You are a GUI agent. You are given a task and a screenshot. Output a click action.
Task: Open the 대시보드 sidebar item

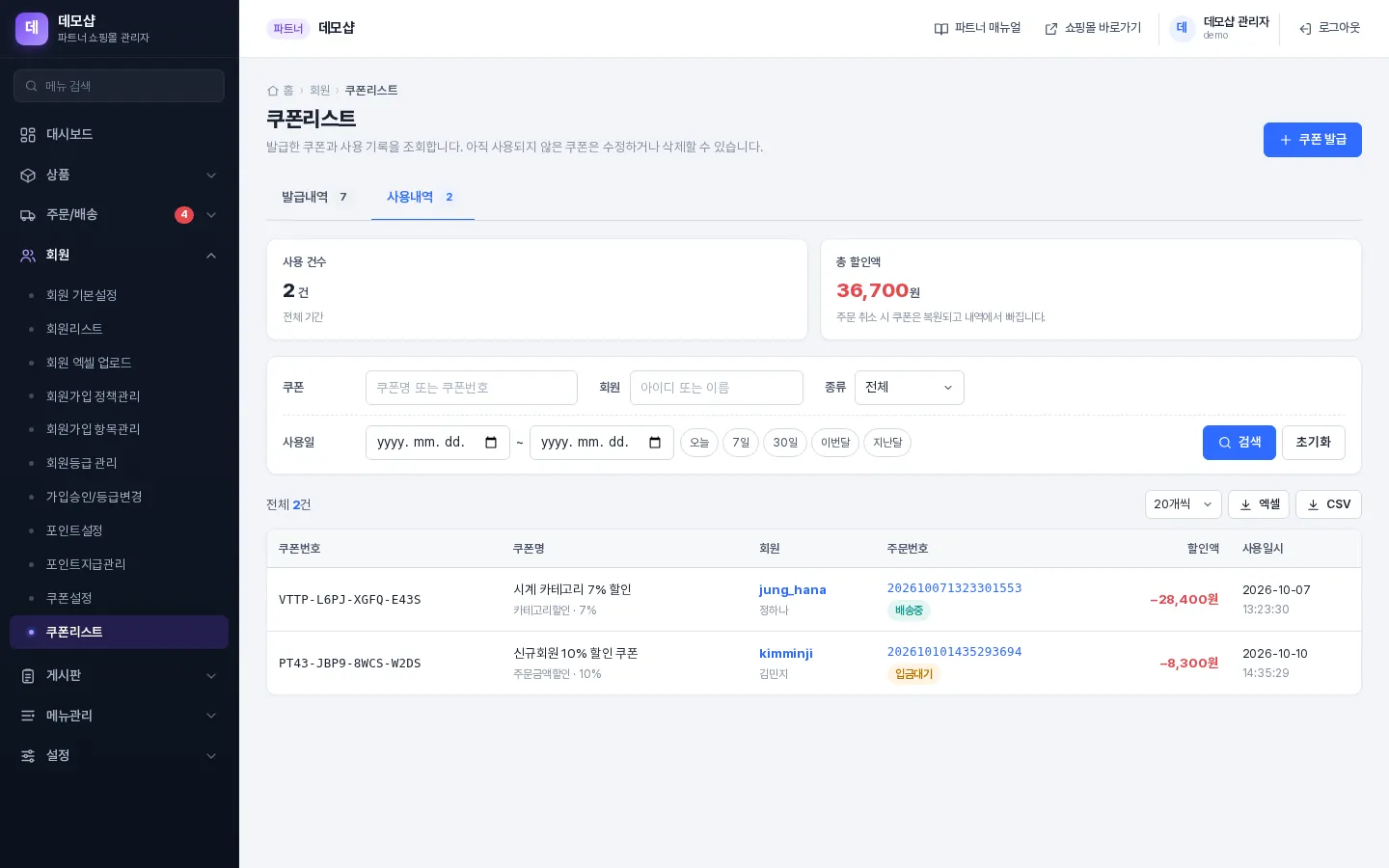[x=119, y=134]
